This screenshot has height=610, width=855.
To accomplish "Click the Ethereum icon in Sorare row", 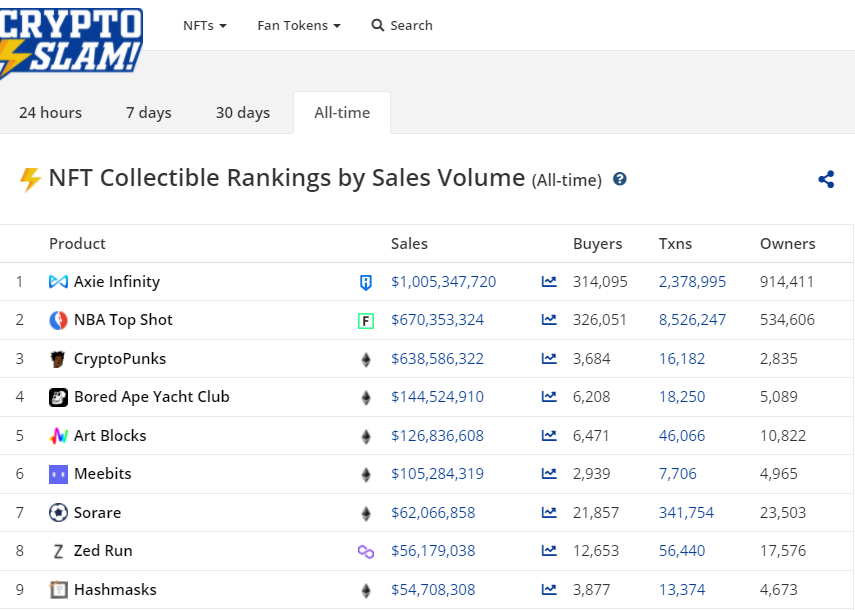I will click(x=366, y=513).
